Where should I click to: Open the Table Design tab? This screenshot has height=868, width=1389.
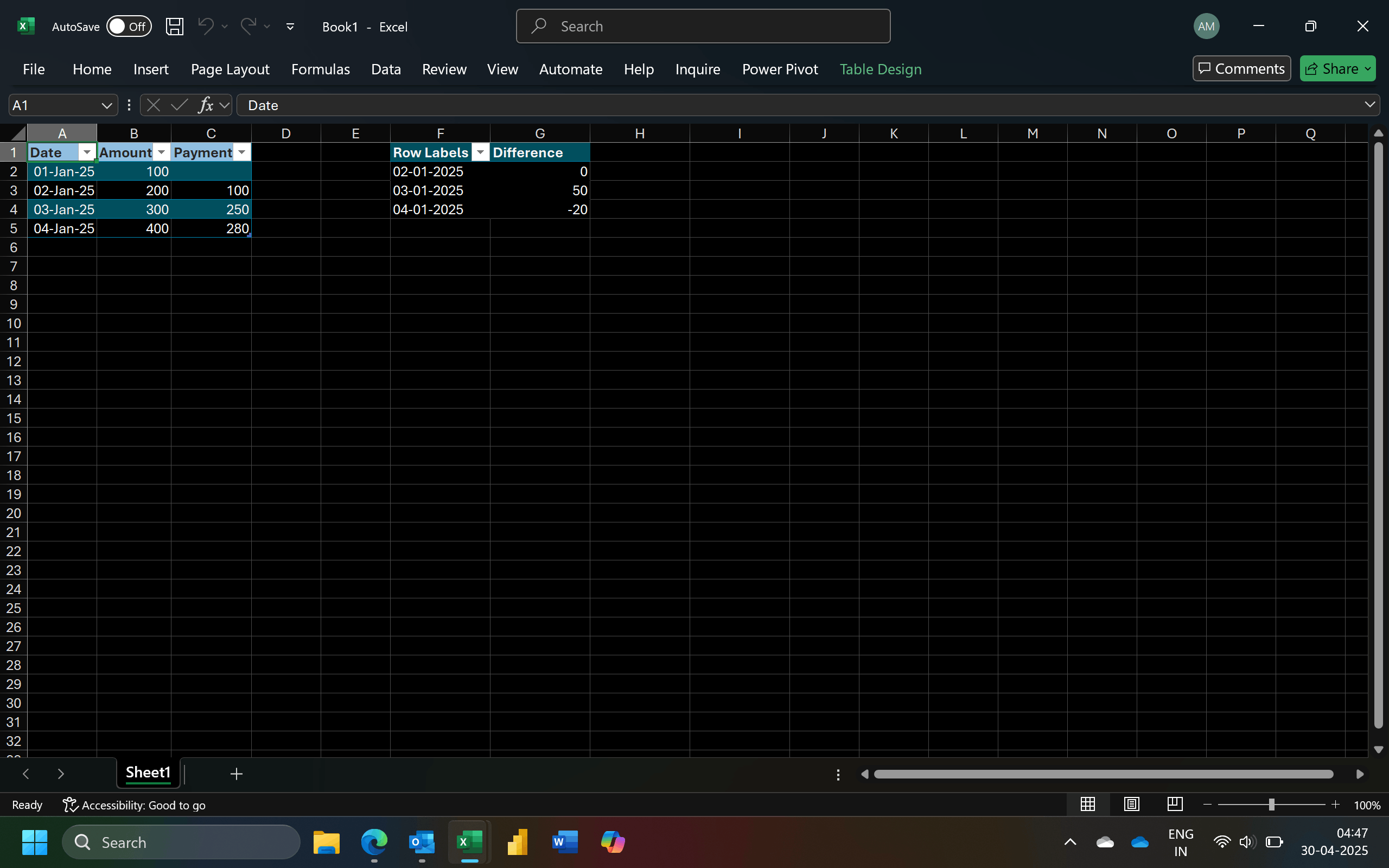(x=881, y=69)
